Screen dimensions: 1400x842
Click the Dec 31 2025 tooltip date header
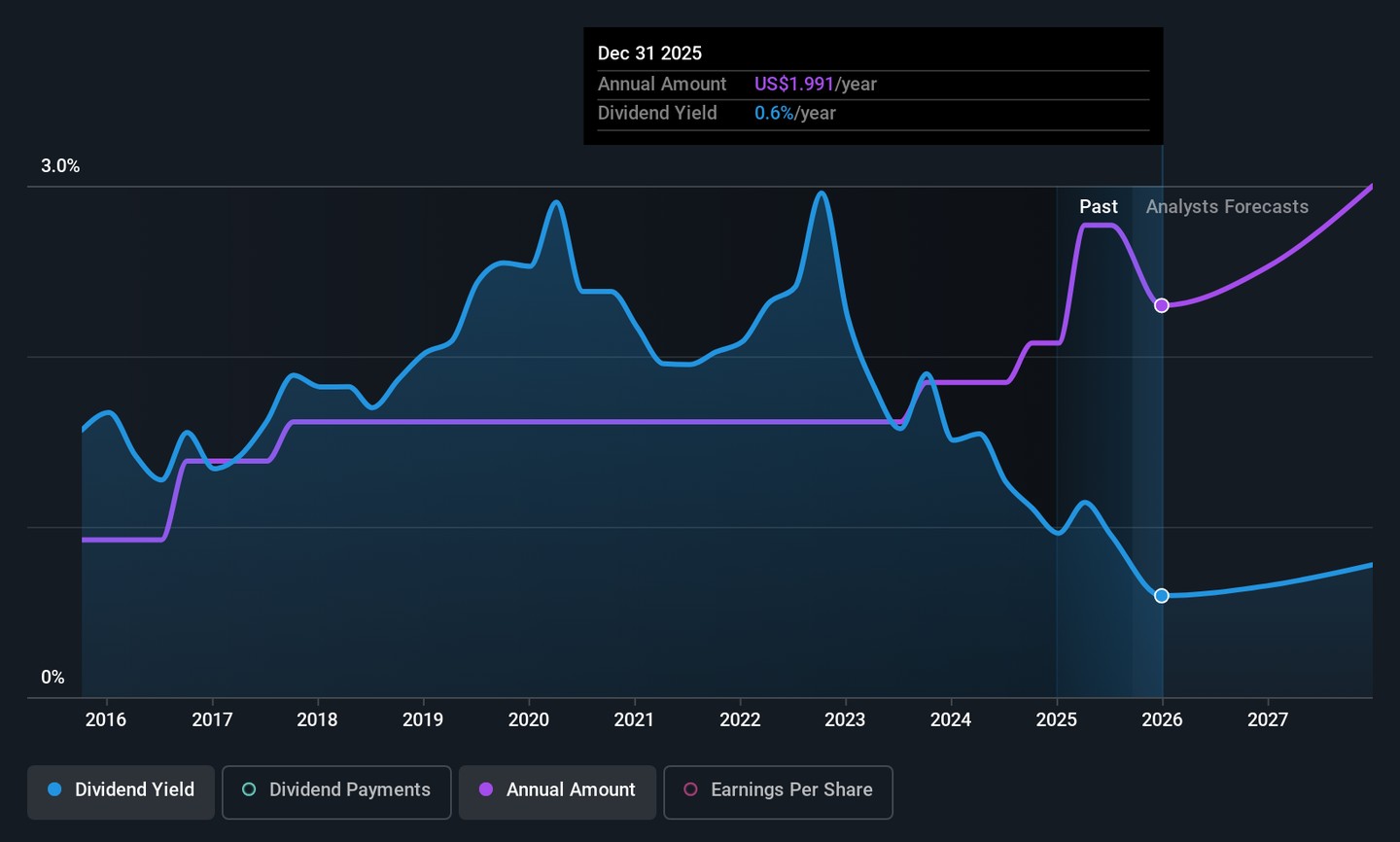(x=649, y=53)
